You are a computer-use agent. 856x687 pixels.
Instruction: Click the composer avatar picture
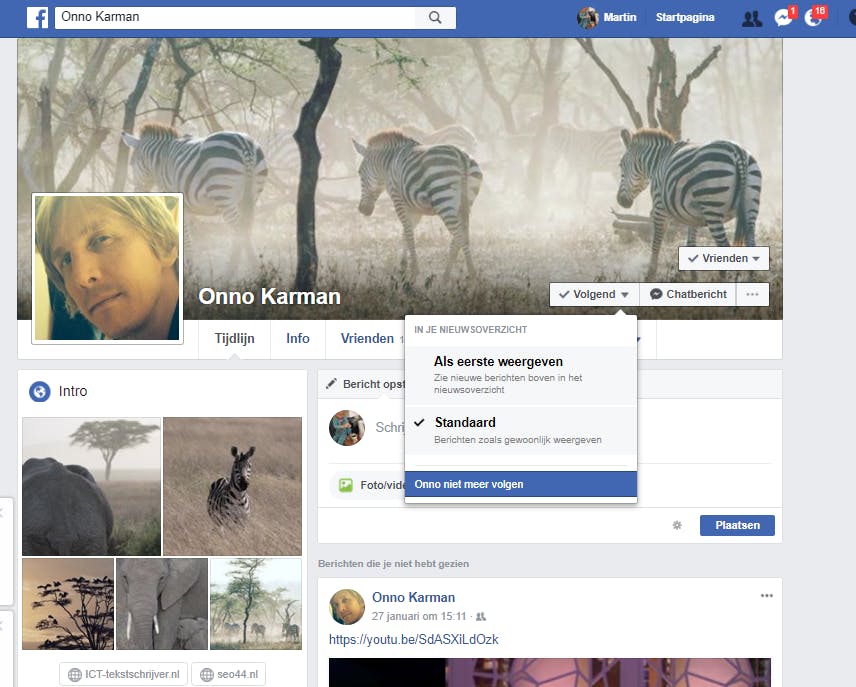point(347,428)
